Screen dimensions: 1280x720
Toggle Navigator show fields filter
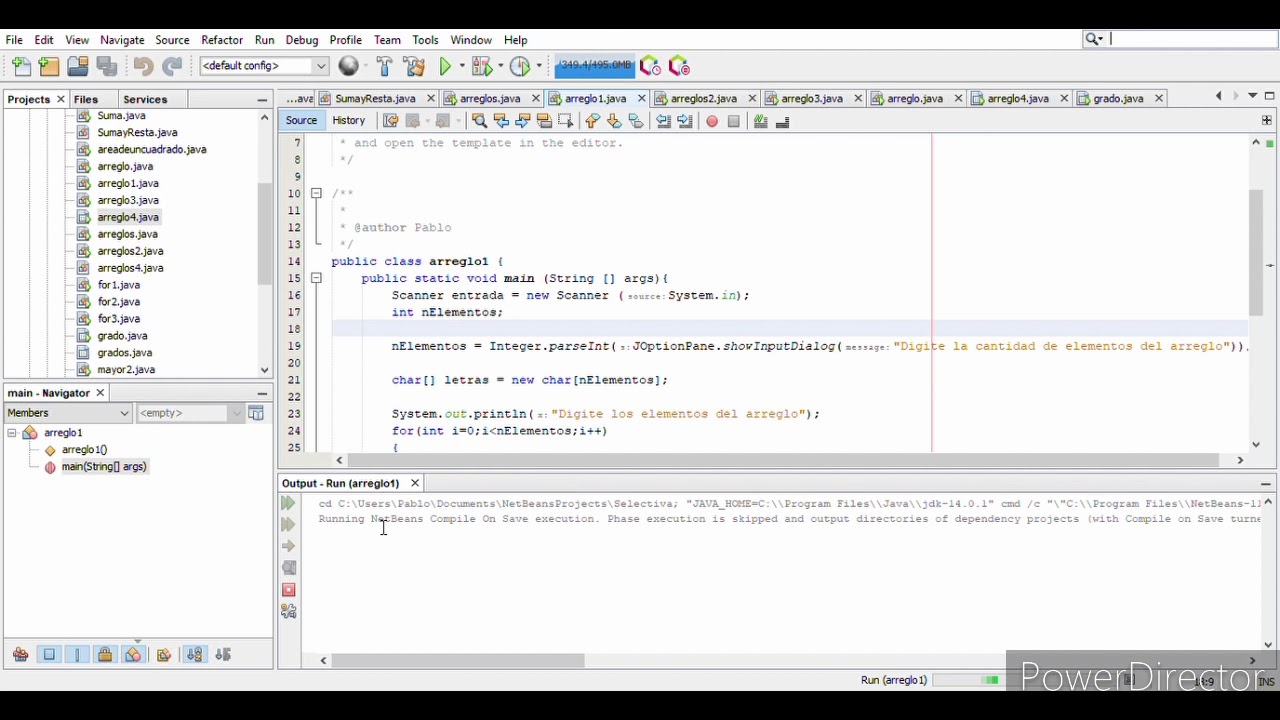point(49,655)
